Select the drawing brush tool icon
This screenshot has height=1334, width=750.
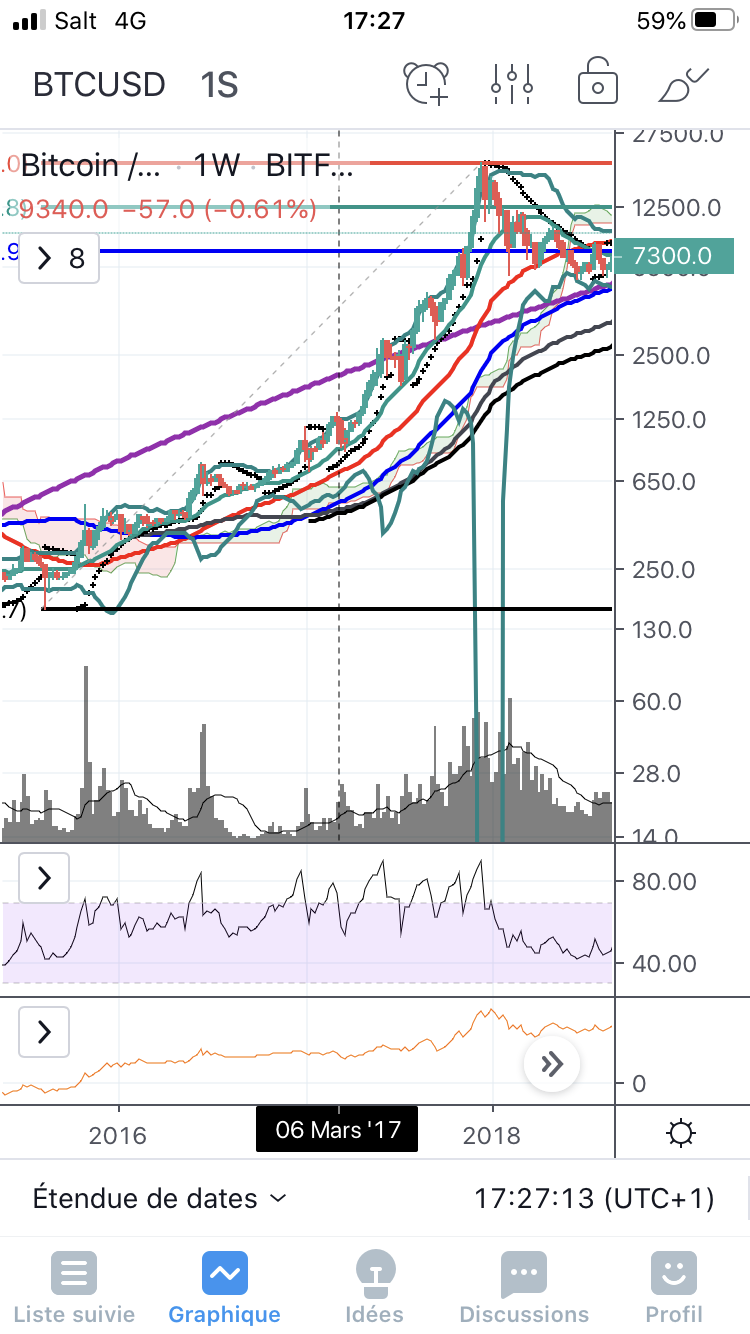point(683,84)
